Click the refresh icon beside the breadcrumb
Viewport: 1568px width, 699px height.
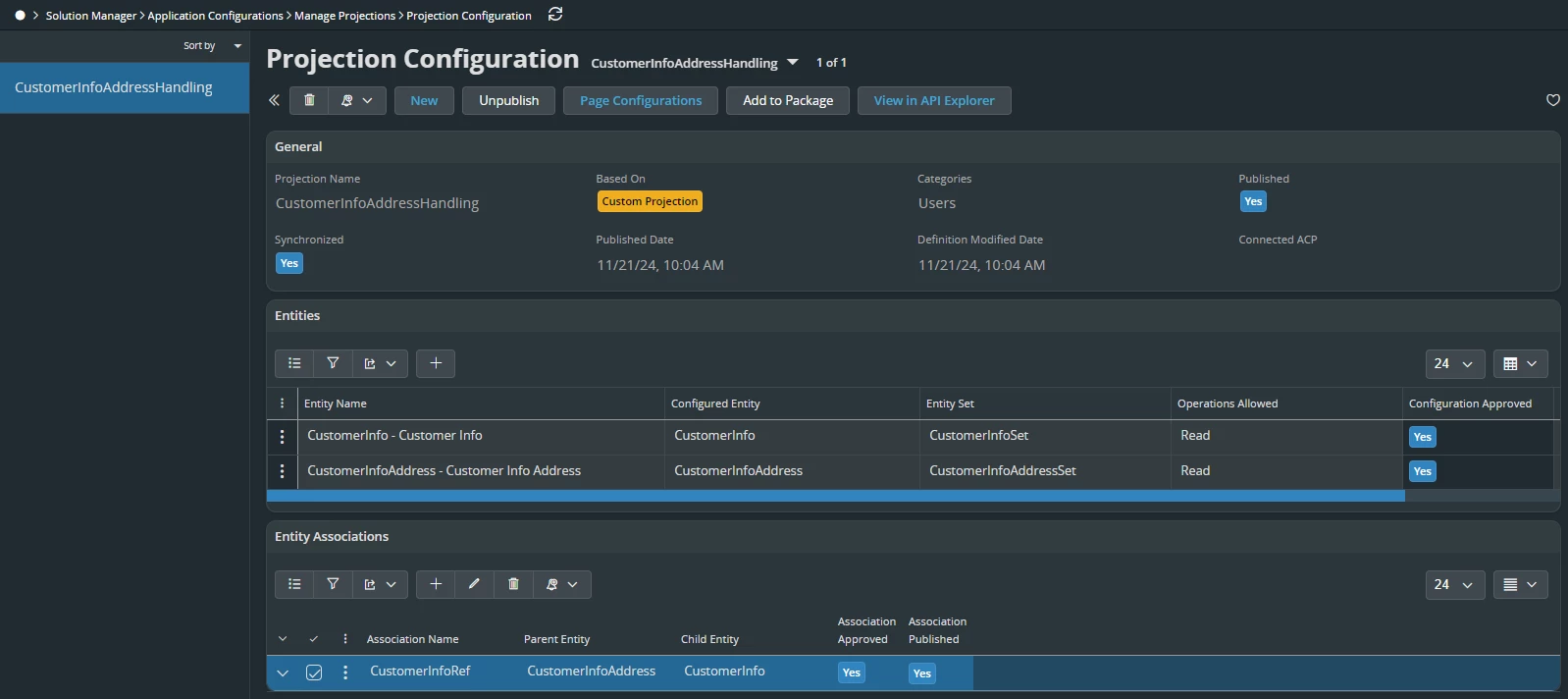coord(555,15)
